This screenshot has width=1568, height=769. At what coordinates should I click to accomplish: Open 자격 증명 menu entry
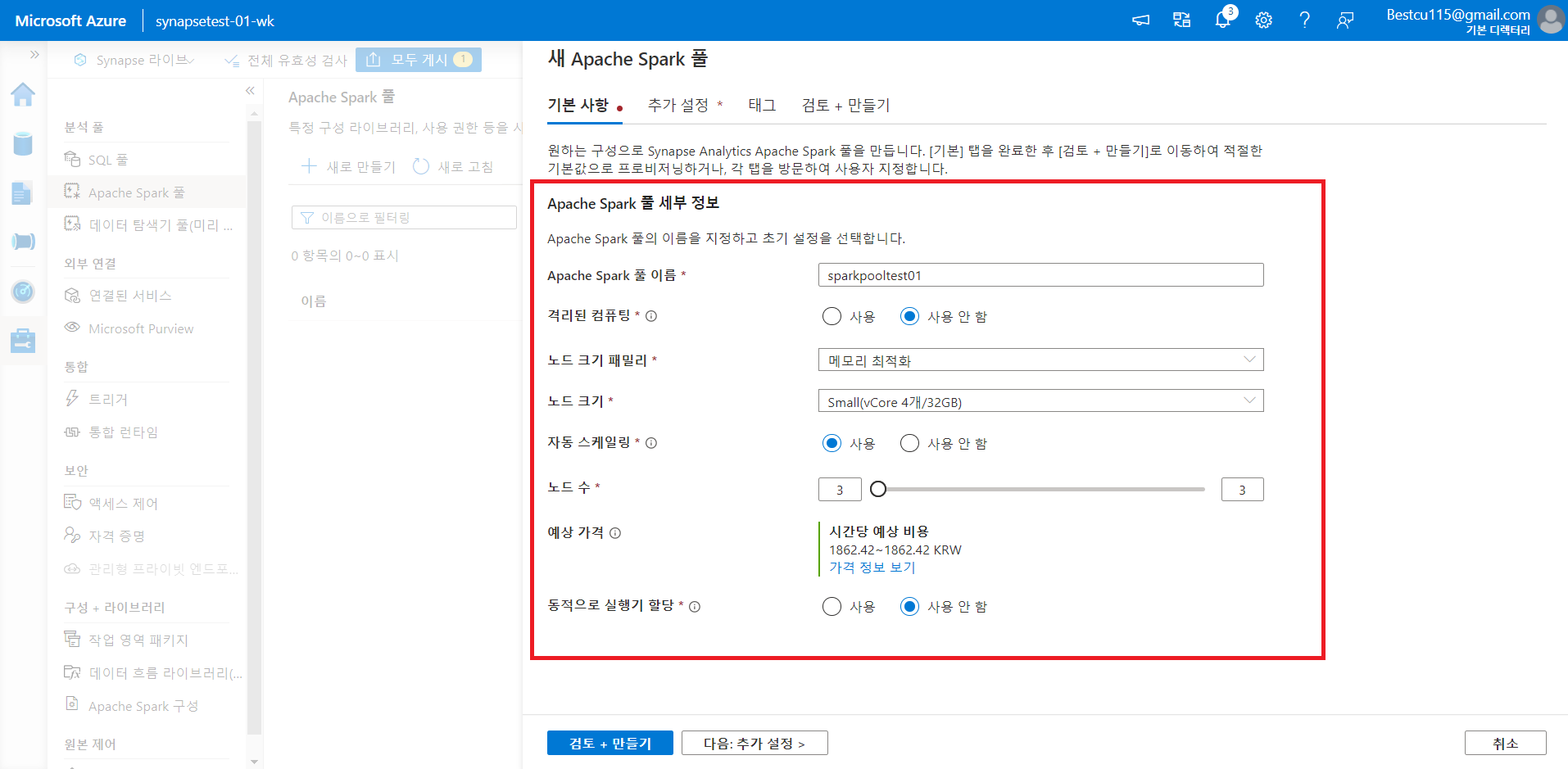[x=147, y=536]
